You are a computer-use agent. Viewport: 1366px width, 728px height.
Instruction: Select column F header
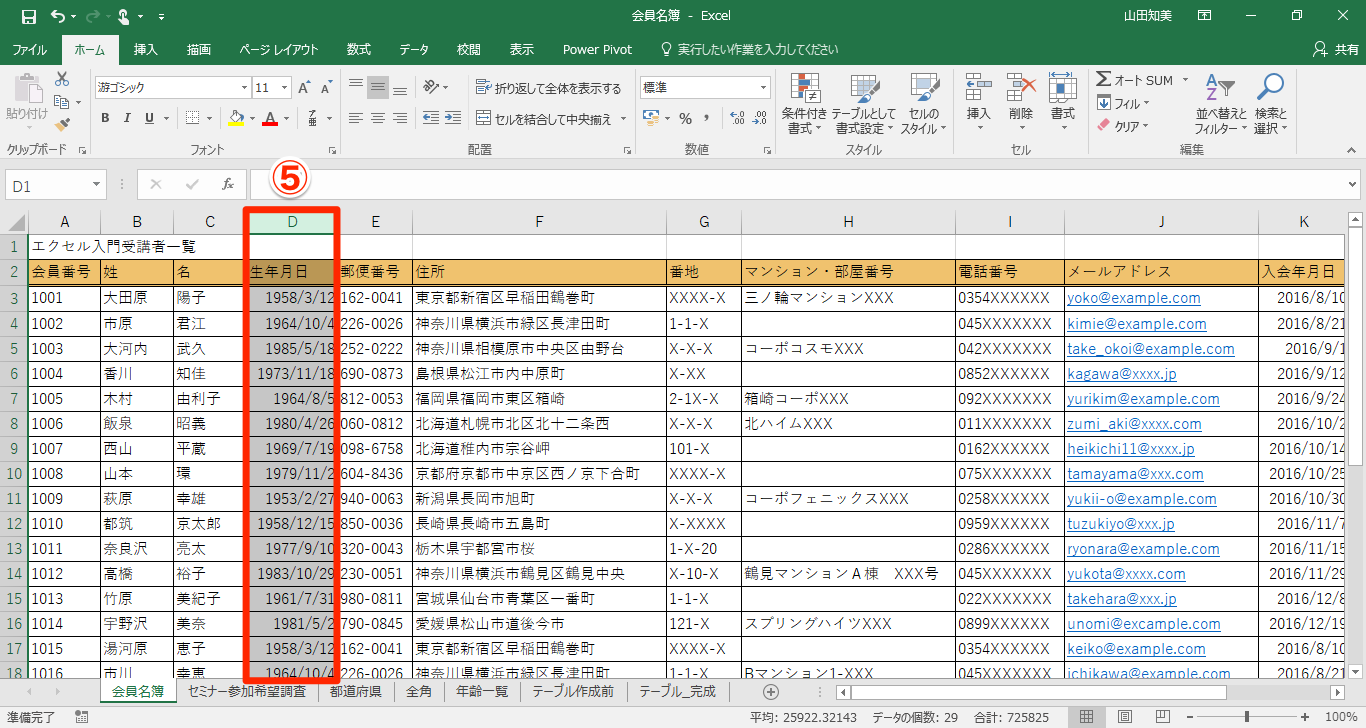pos(539,222)
